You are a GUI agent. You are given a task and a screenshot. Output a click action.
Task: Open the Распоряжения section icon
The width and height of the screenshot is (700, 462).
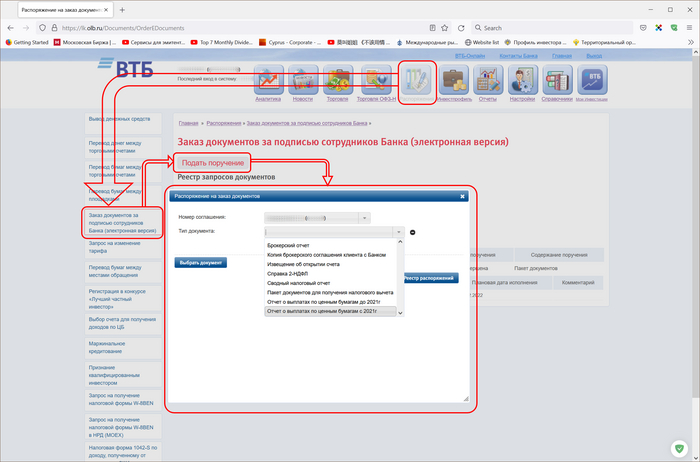point(417,80)
